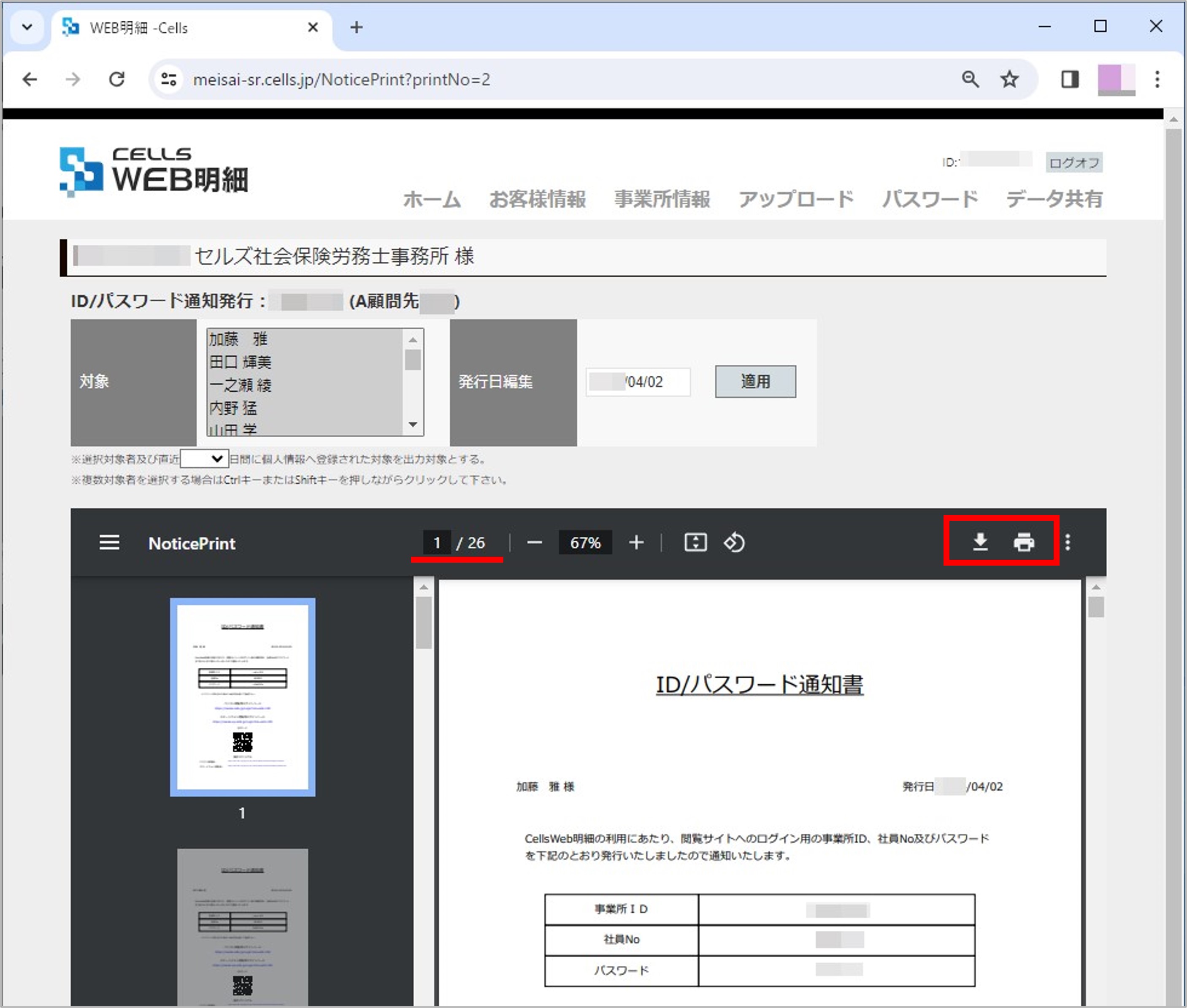Download the PDF notification document

[980, 543]
